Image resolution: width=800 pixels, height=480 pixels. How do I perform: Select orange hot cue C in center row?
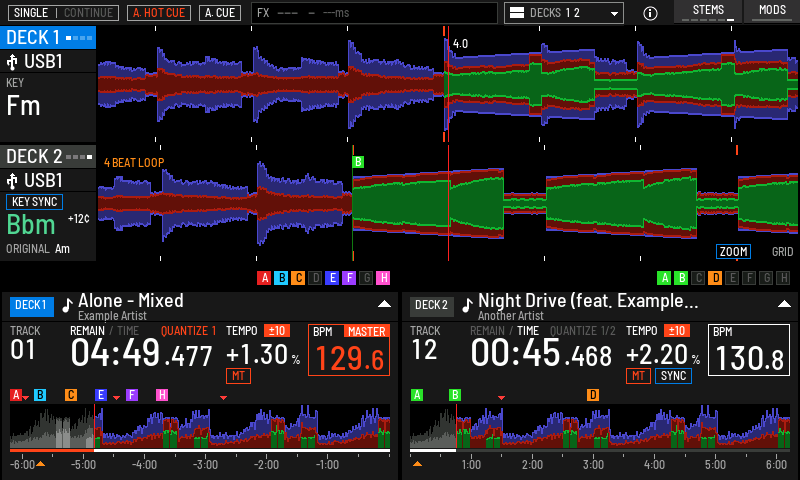click(x=298, y=278)
